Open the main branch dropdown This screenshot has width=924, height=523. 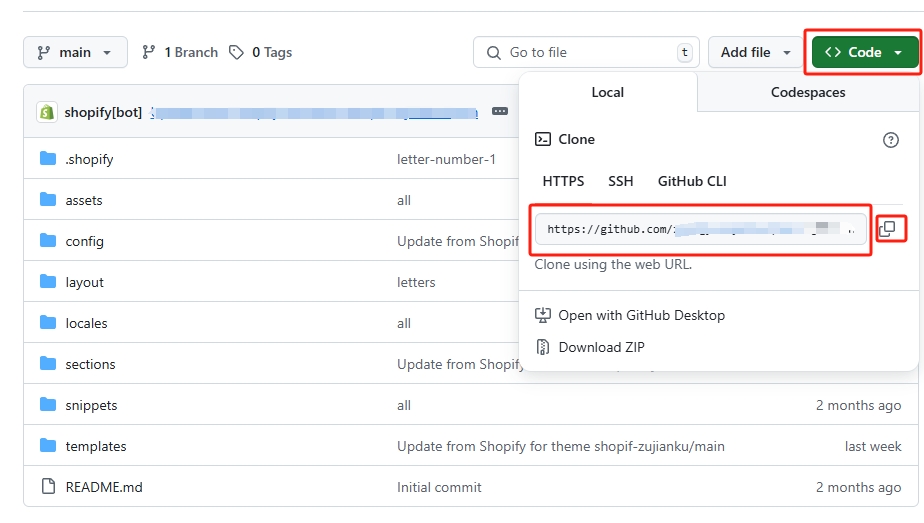tap(75, 52)
